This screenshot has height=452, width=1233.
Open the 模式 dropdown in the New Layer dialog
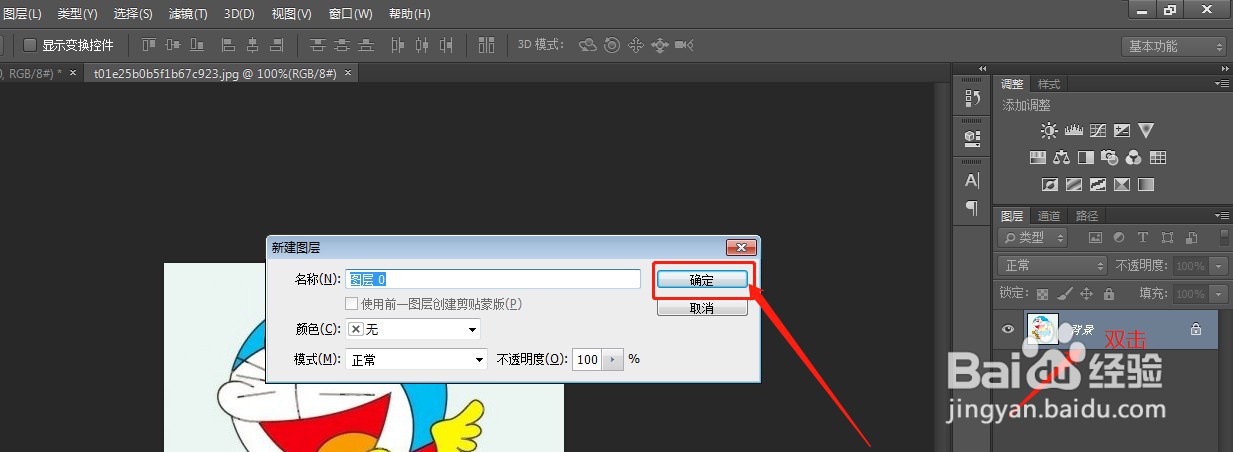pos(416,359)
